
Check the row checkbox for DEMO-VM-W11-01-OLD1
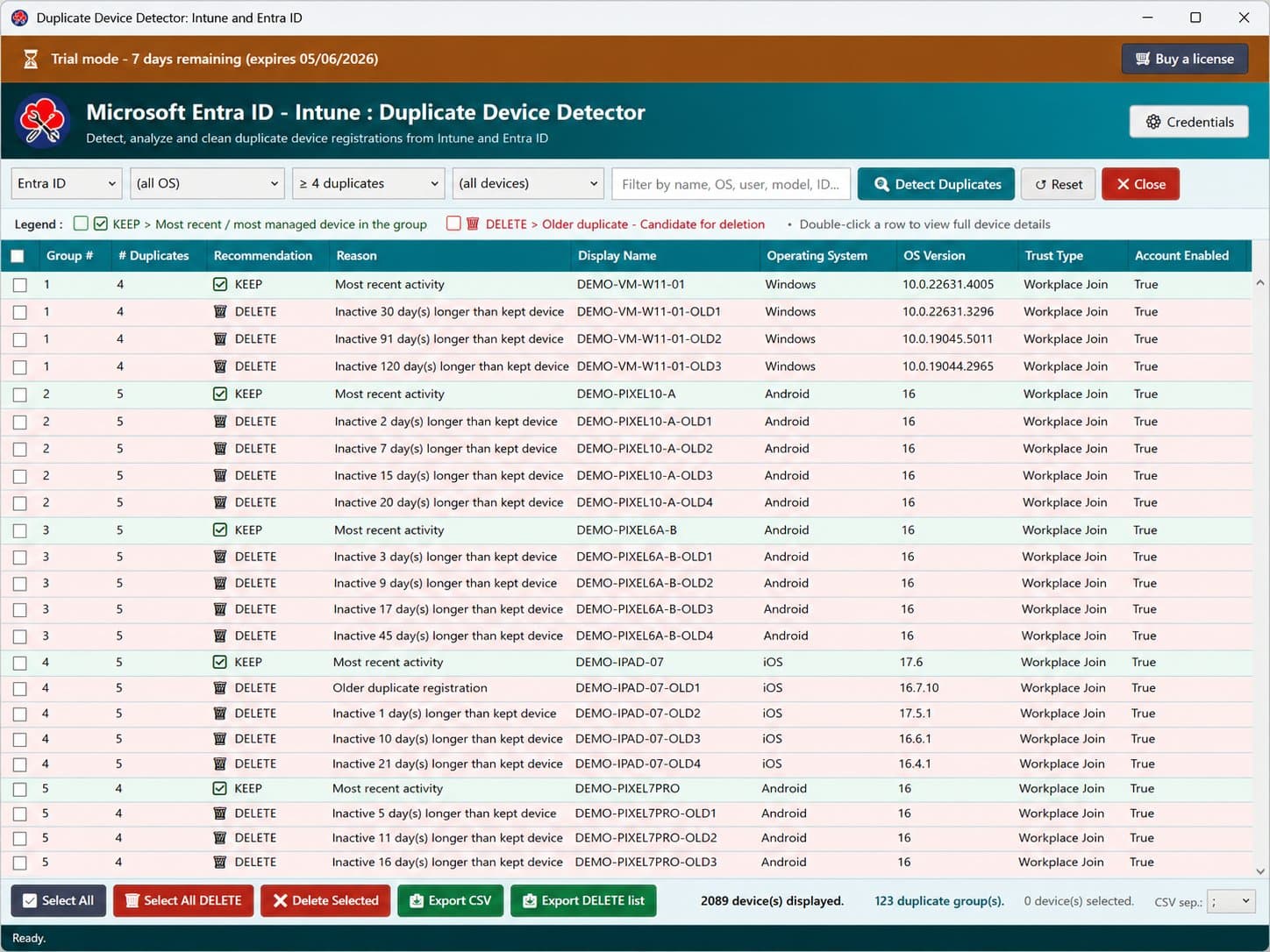(20, 312)
